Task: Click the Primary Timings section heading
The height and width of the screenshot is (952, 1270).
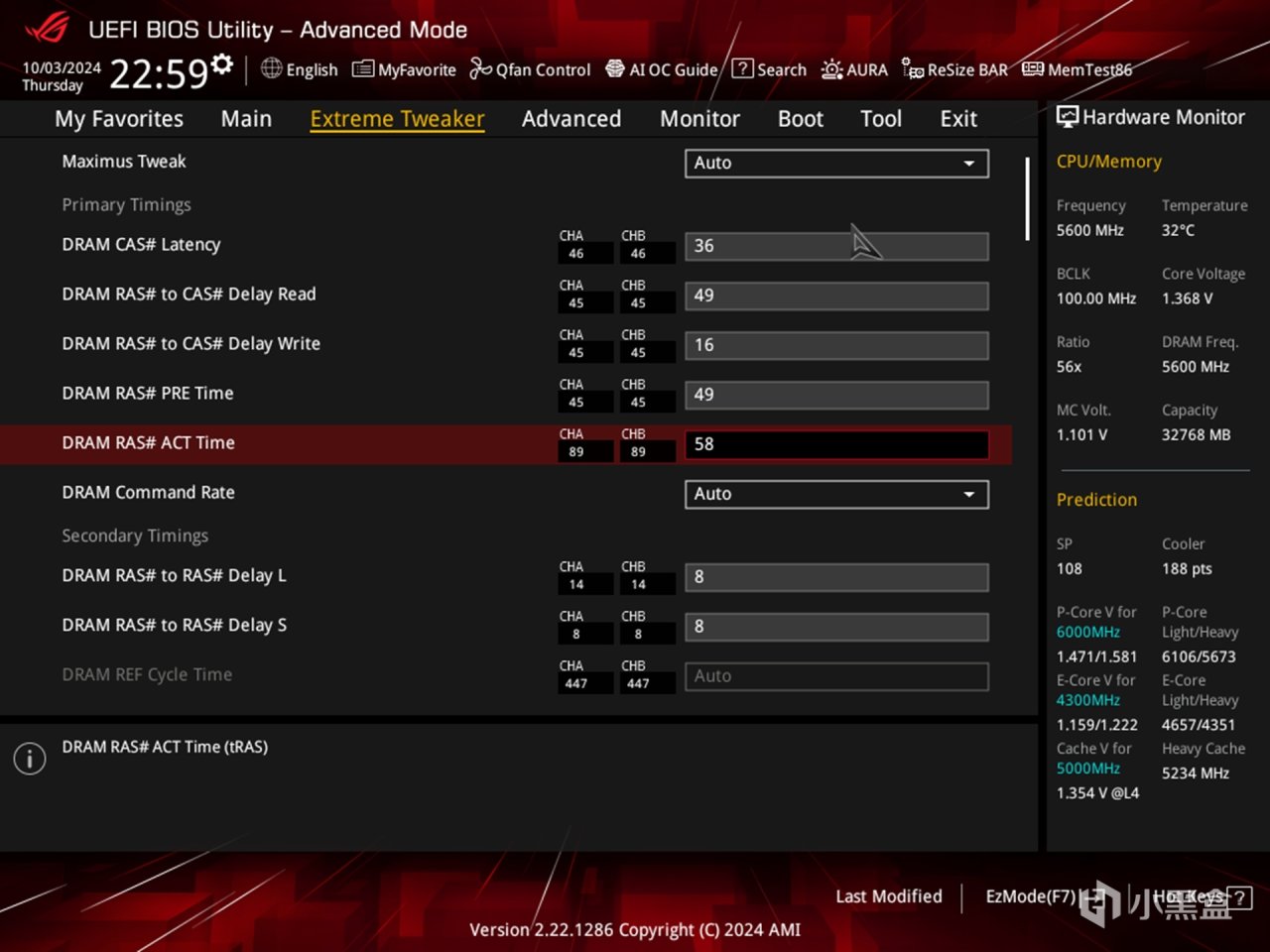Action: 126,205
